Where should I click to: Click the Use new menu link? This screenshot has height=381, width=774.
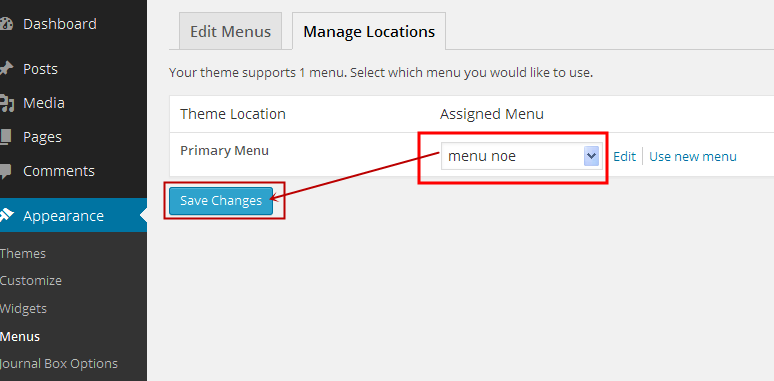point(693,156)
